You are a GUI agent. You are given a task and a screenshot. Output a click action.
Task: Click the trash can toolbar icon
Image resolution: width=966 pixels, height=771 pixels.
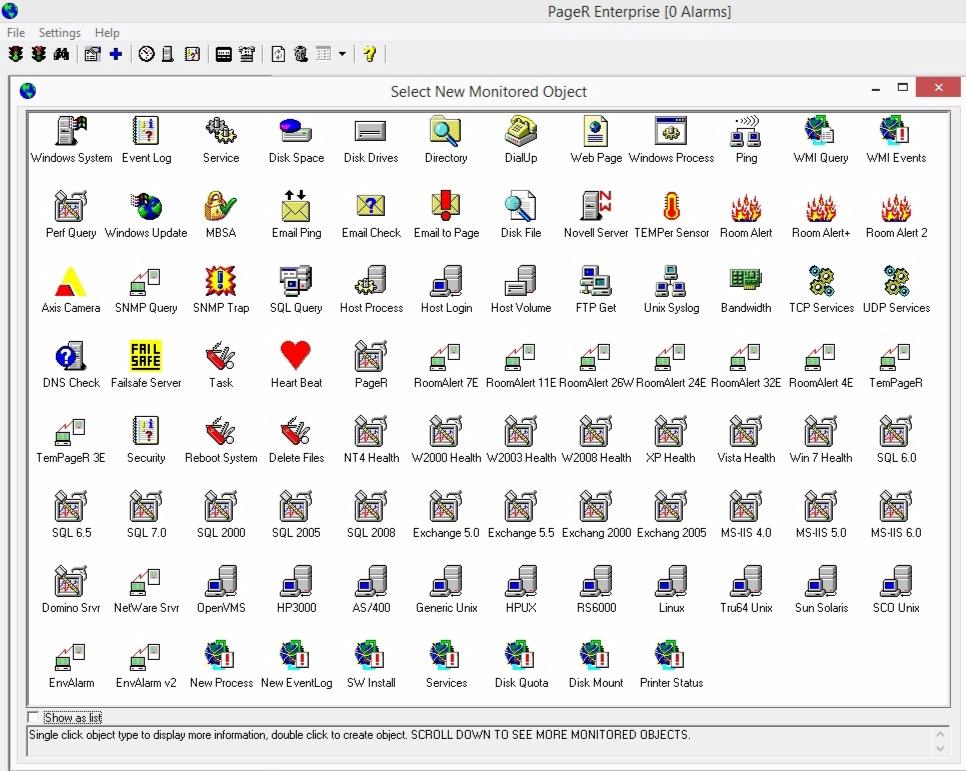(x=301, y=54)
